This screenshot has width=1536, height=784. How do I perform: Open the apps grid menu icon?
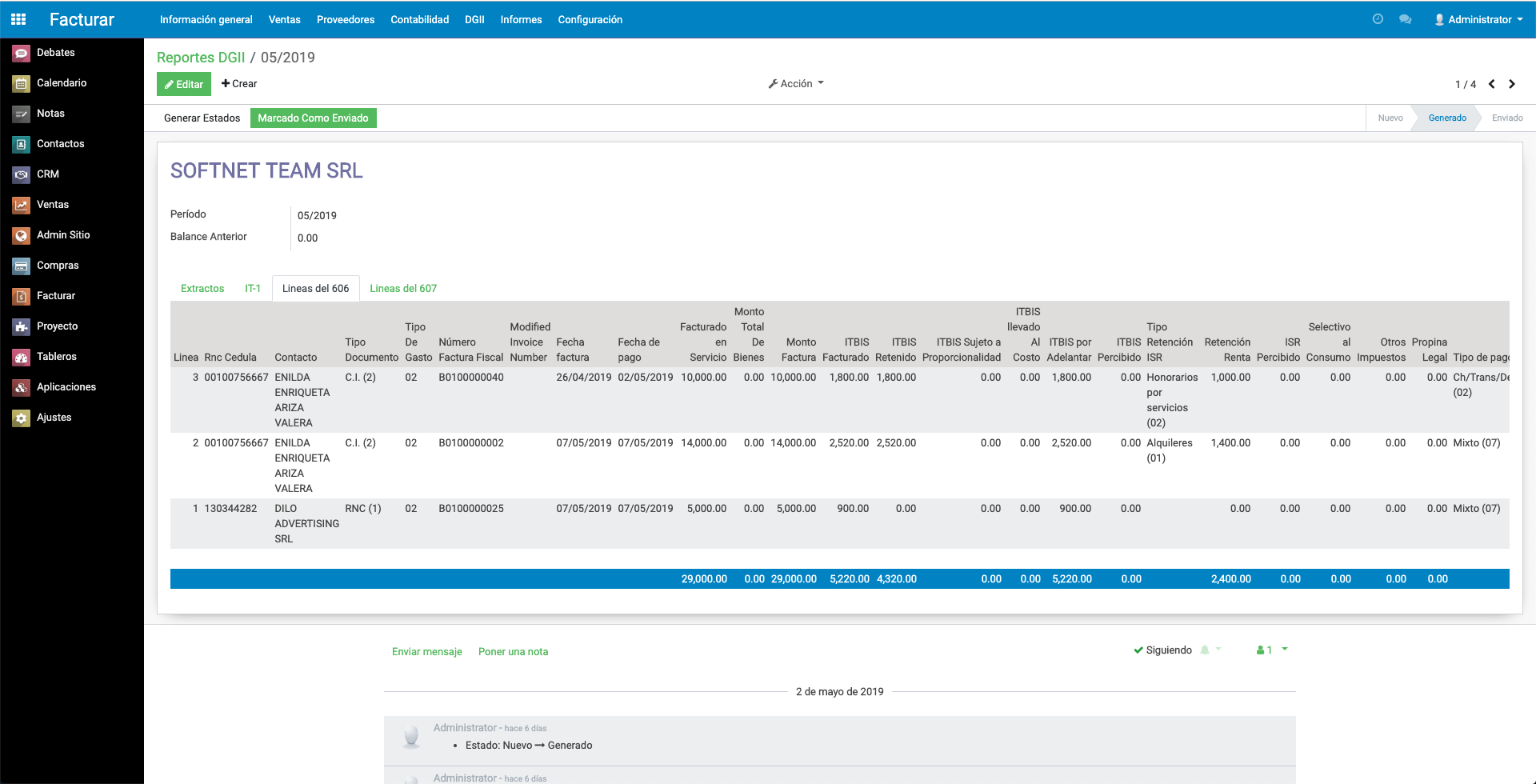18,19
